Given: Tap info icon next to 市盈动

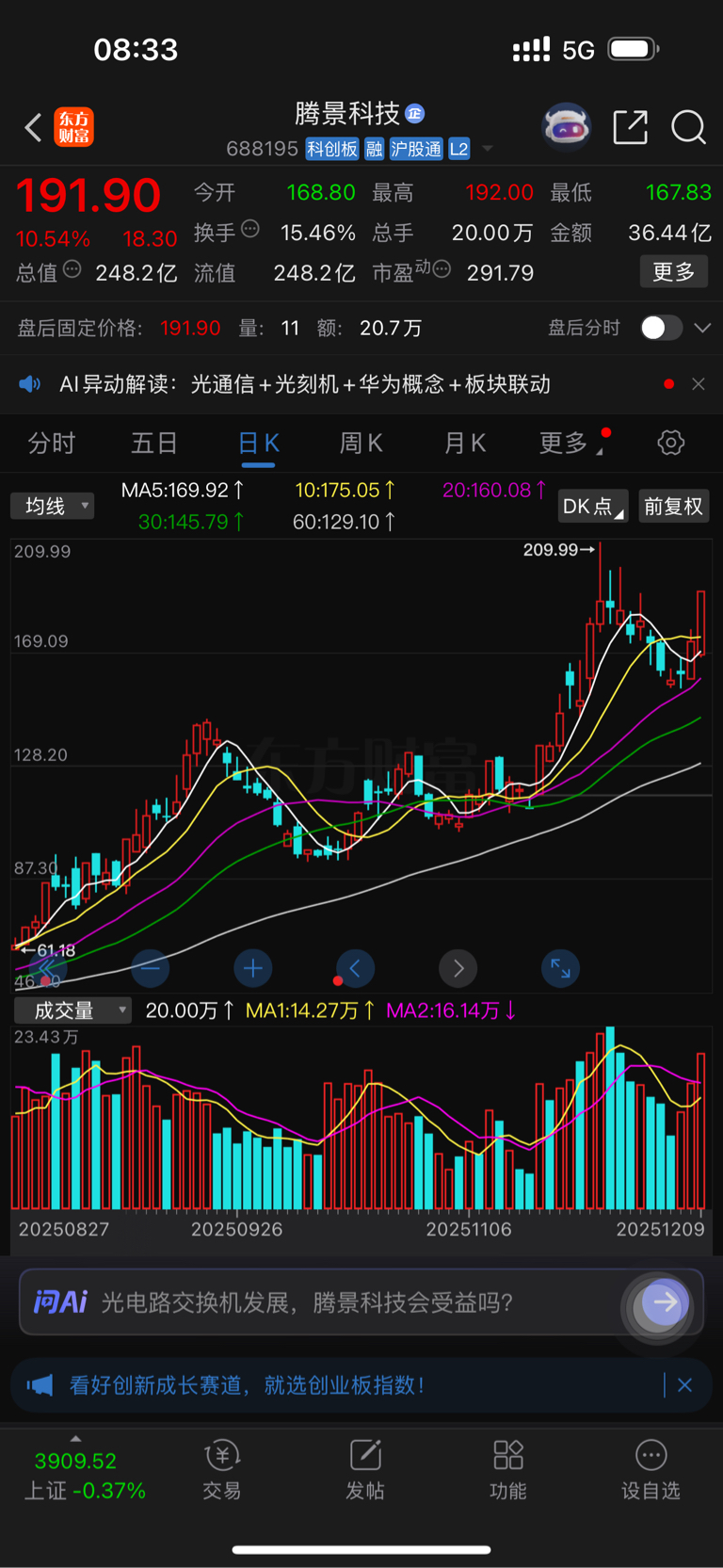Looking at the screenshot, I should (x=441, y=270).
